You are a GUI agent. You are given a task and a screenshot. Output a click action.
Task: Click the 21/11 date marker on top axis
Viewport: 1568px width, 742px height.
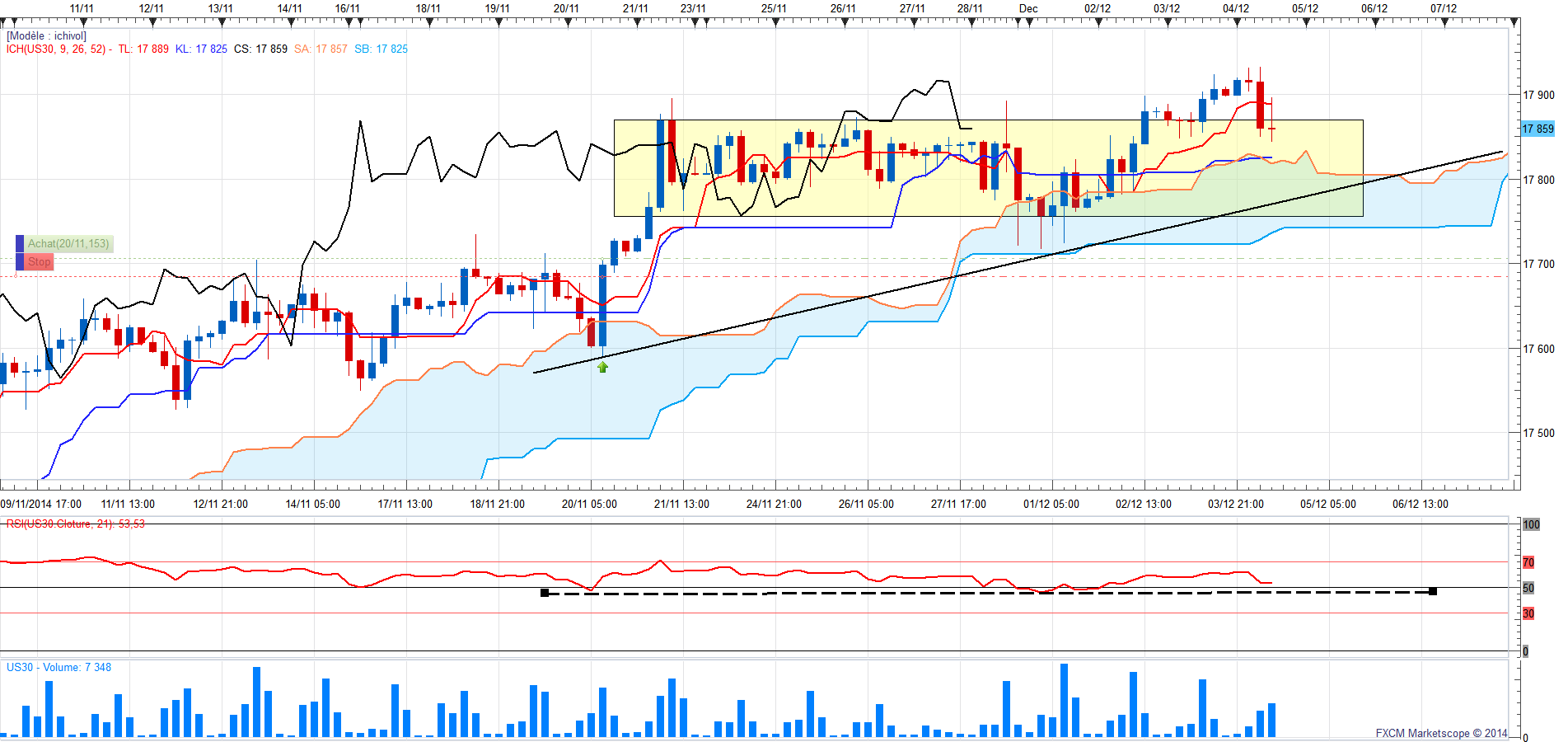coord(634,8)
